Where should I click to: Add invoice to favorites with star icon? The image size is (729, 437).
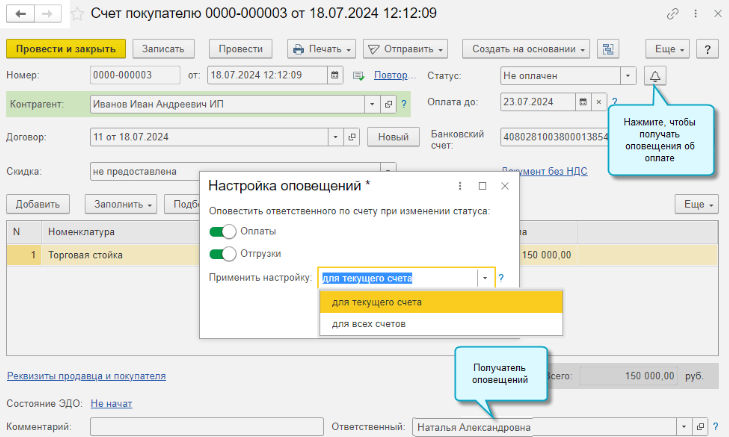[76, 14]
